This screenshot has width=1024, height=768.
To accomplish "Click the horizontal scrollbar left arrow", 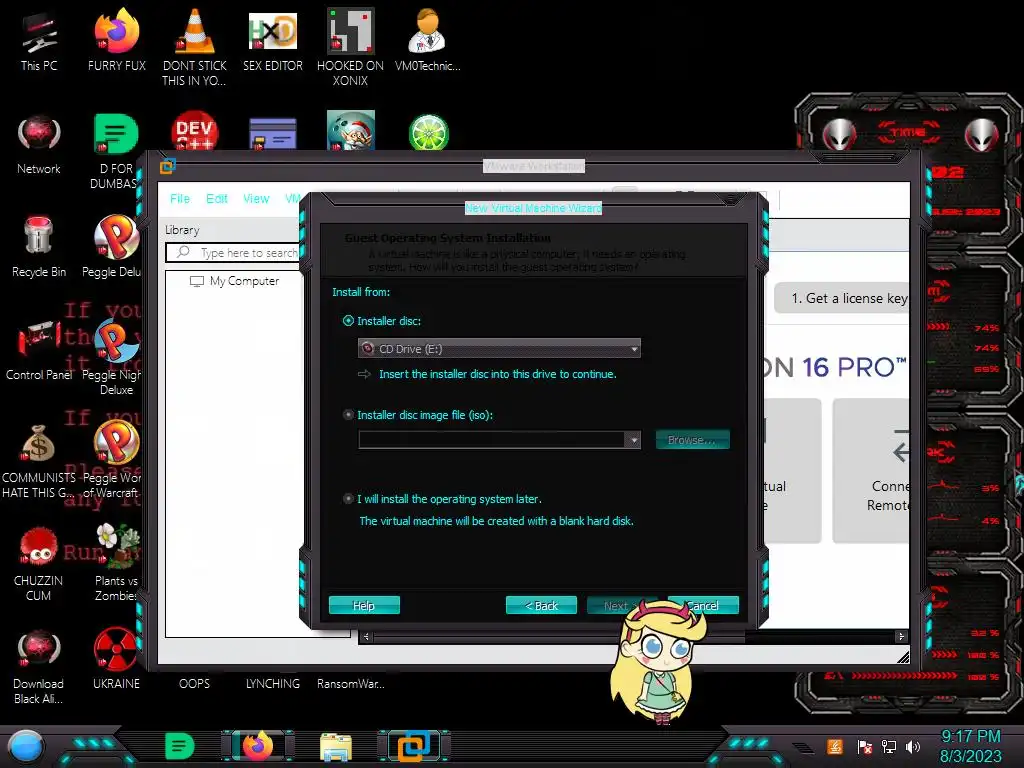I will [x=366, y=636].
